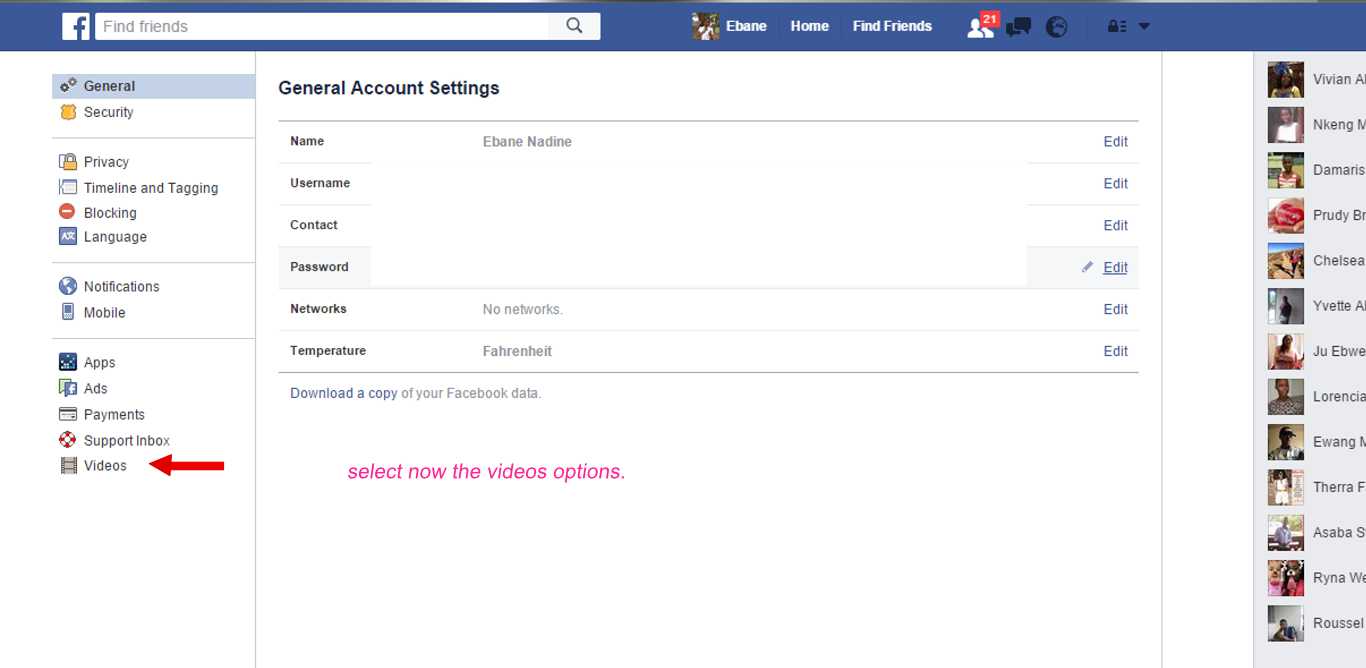Edit the Temperature setting
Screen dimensions: 1366x668
click(x=1115, y=352)
